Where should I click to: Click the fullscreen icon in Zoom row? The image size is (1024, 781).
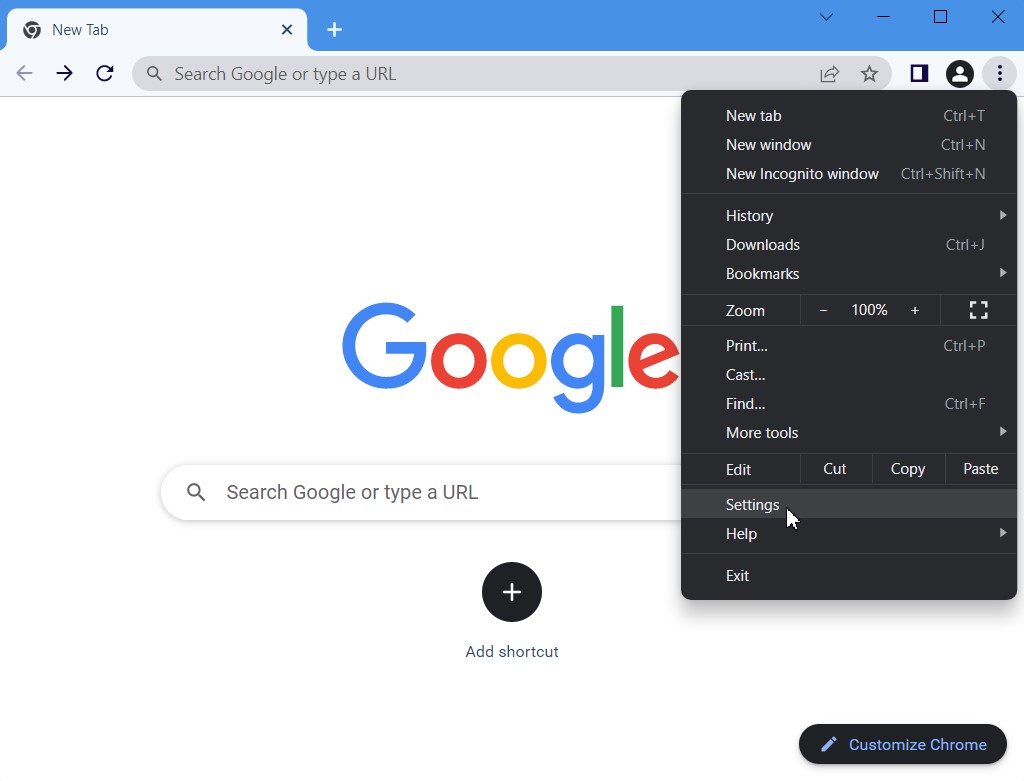[978, 310]
